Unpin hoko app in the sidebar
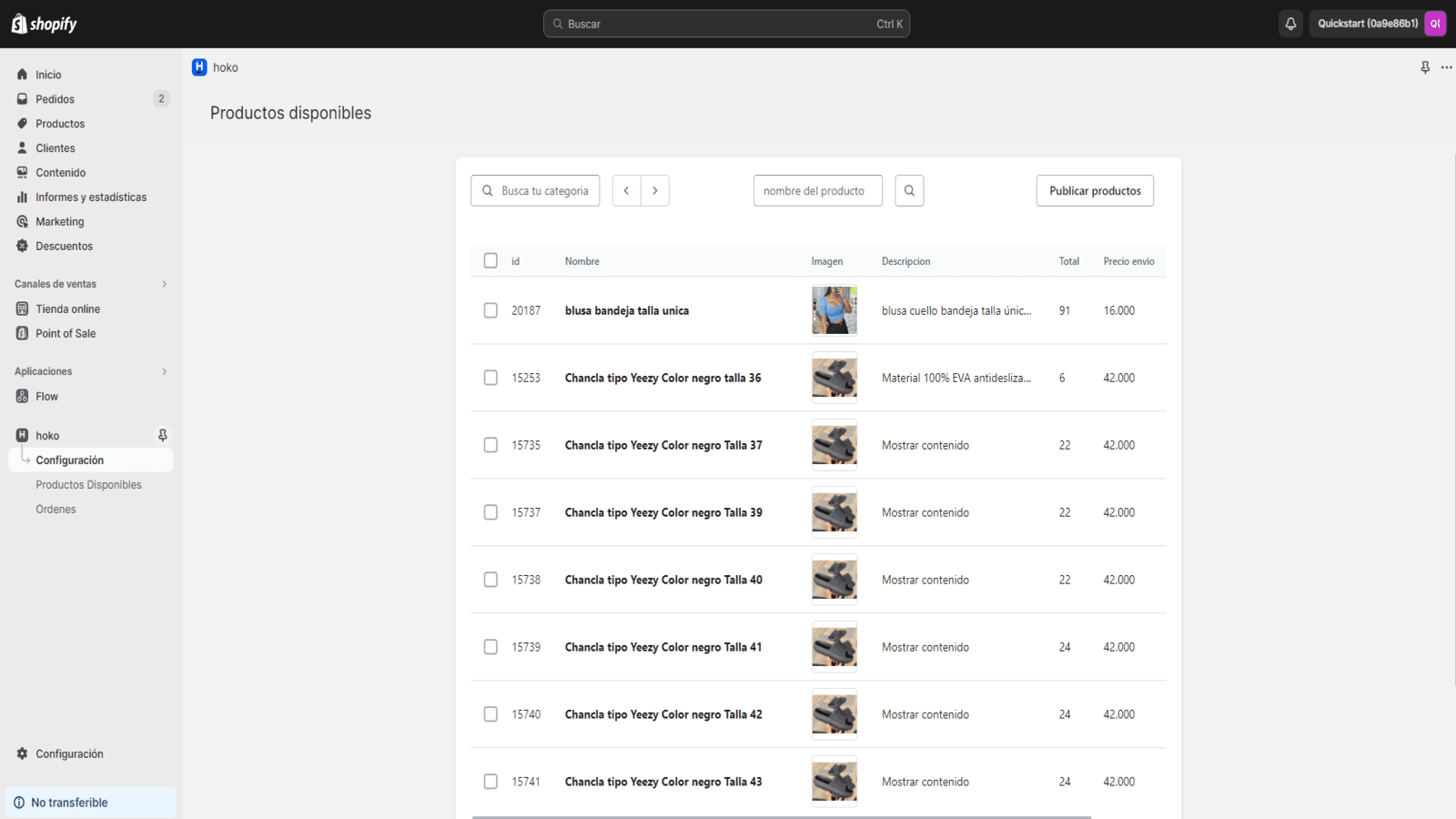 click(x=163, y=436)
